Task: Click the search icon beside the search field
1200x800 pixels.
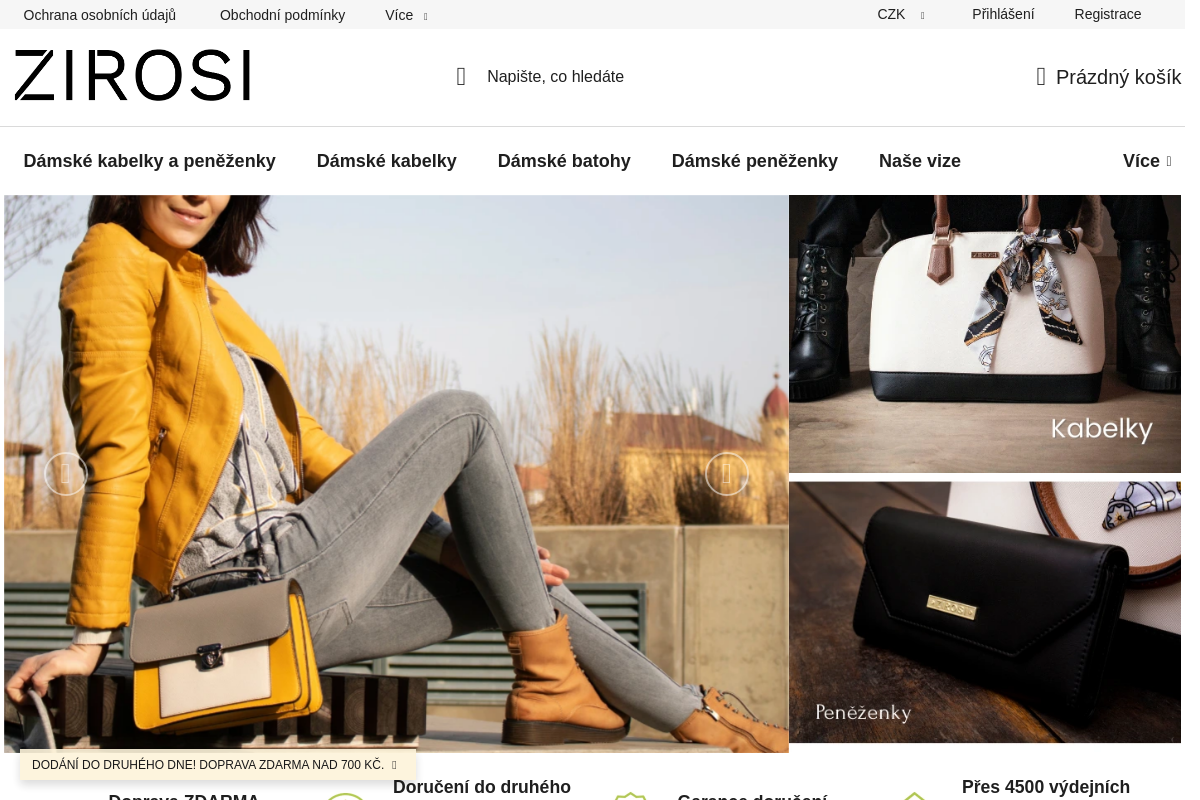Action: tap(461, 77)
